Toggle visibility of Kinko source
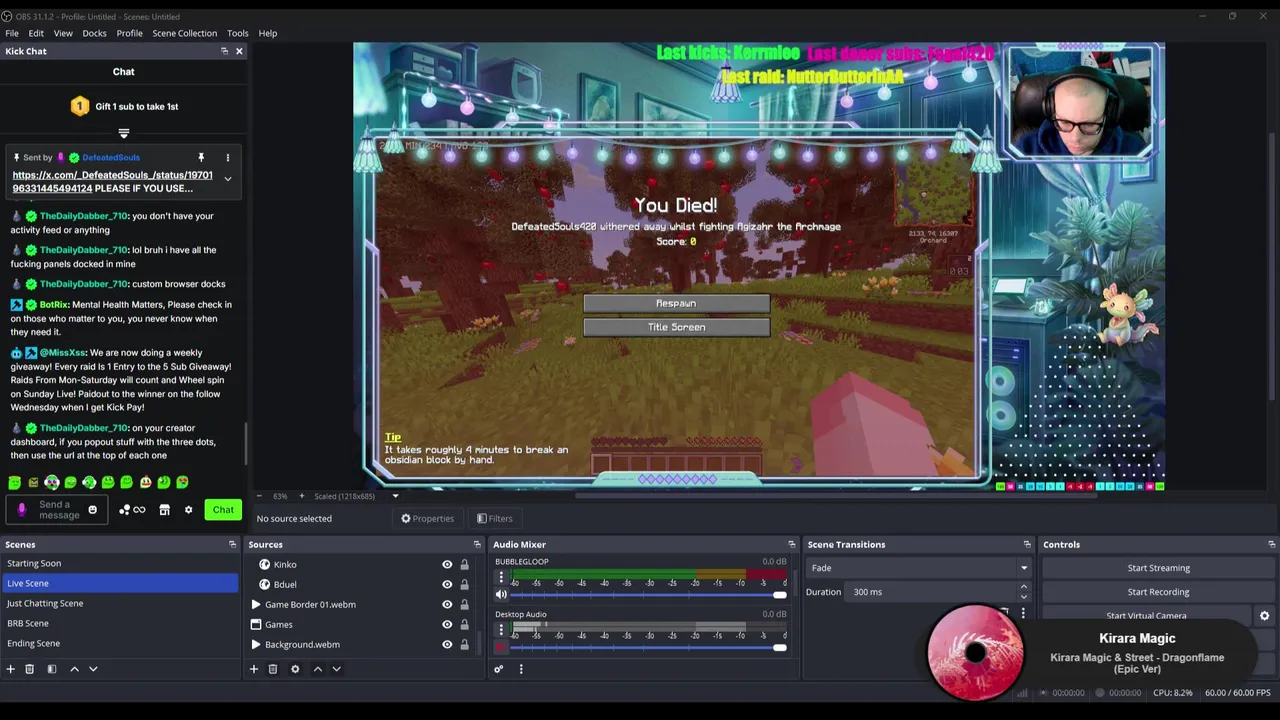The height and width of the screenshot is (720, 1280). [447, 564]
